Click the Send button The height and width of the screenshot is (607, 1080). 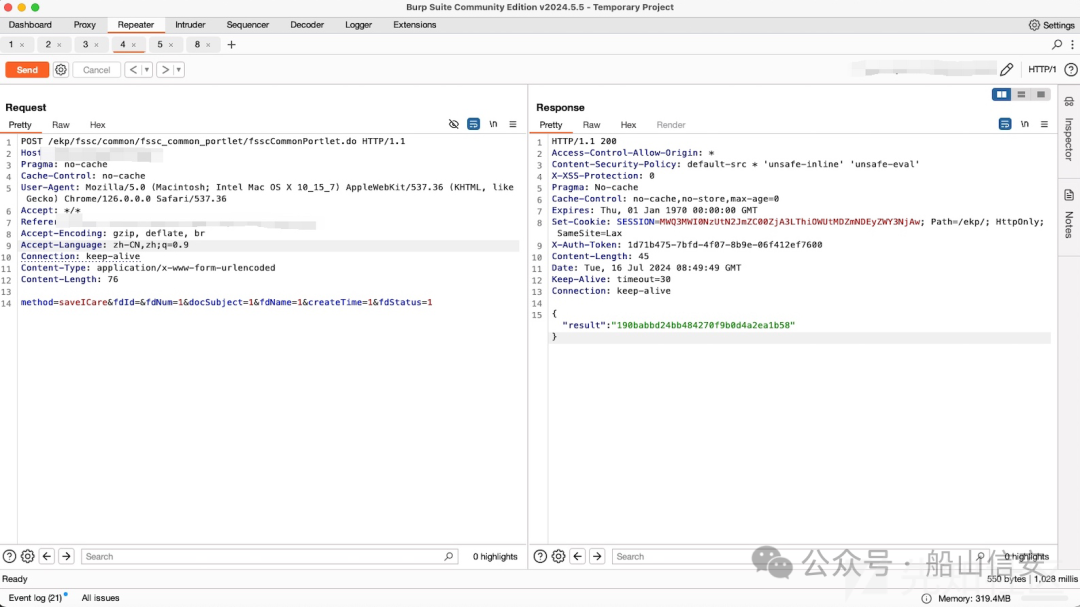pyautogui.click(x=27, y=70)
